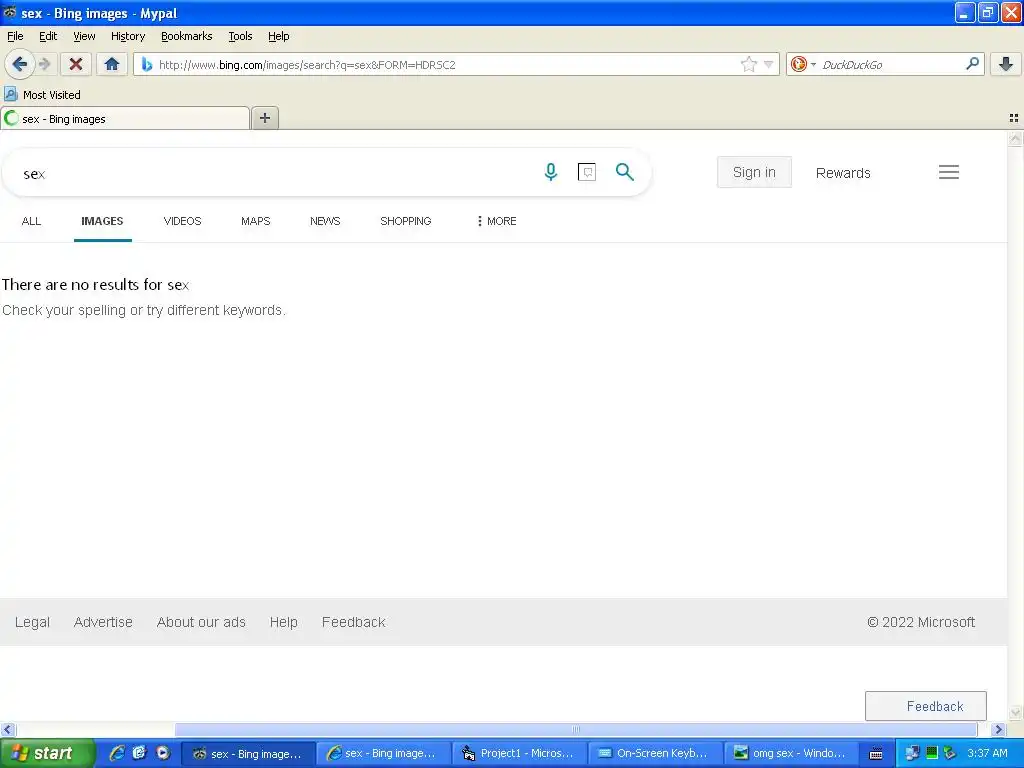Switch to Mypal sex - Bing images taskbar item
The width and height of the screenshot is (1024, 768).
(248, 753)
